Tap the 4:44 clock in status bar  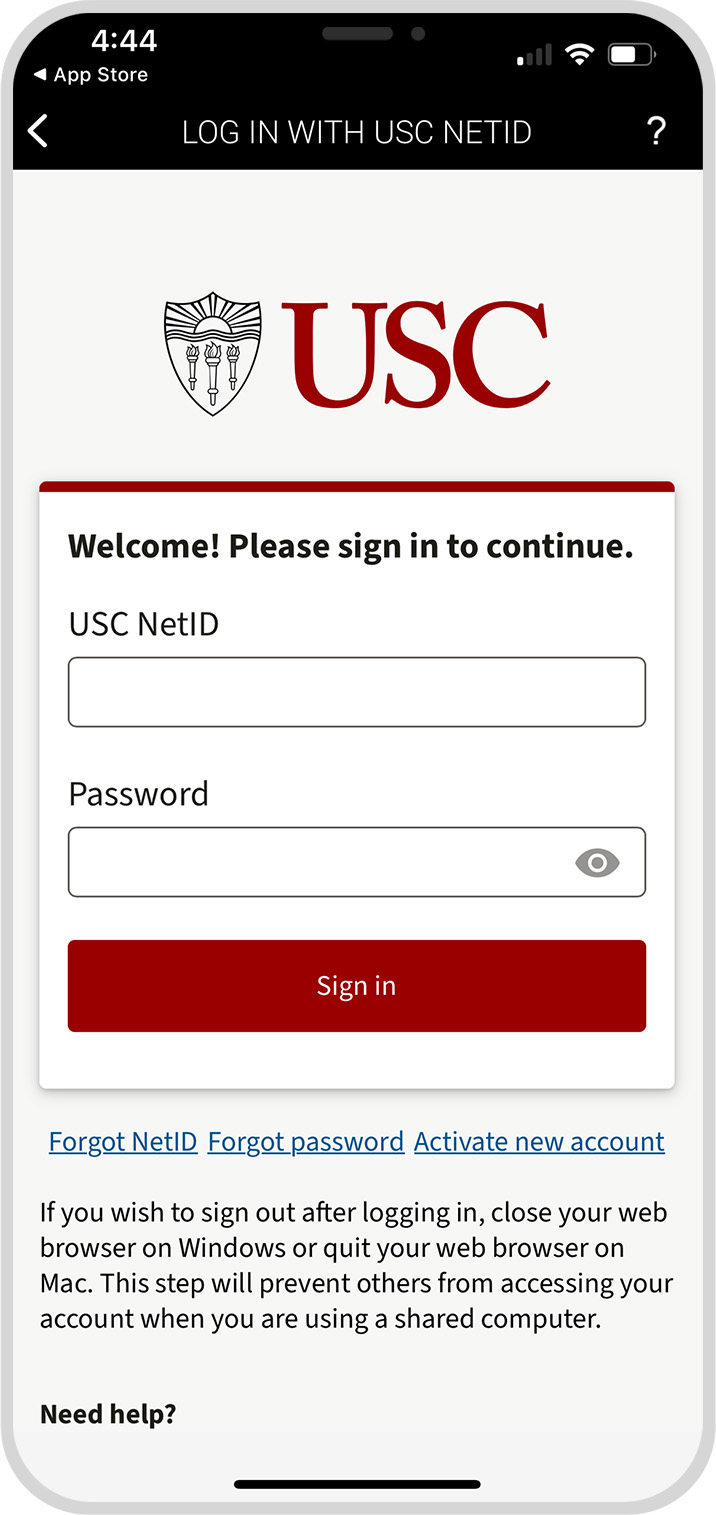pos(124,41)
